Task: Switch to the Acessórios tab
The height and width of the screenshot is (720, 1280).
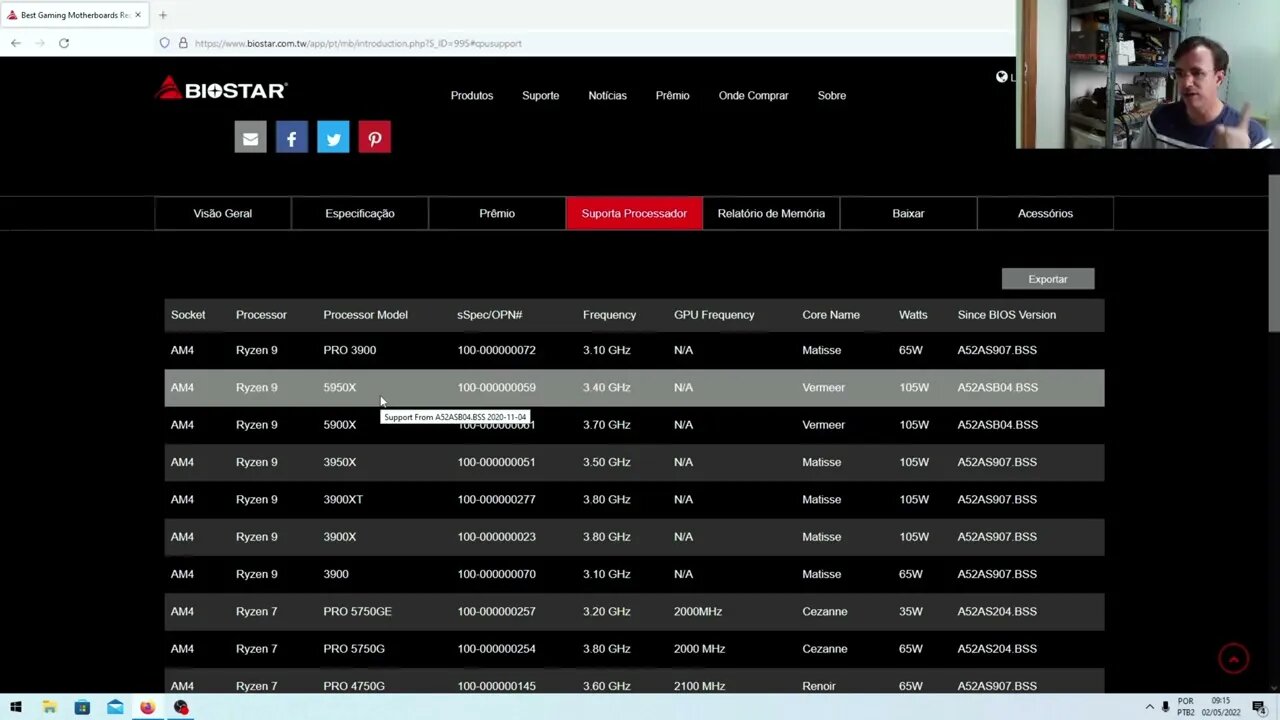Action: [x=1045, y=213]
